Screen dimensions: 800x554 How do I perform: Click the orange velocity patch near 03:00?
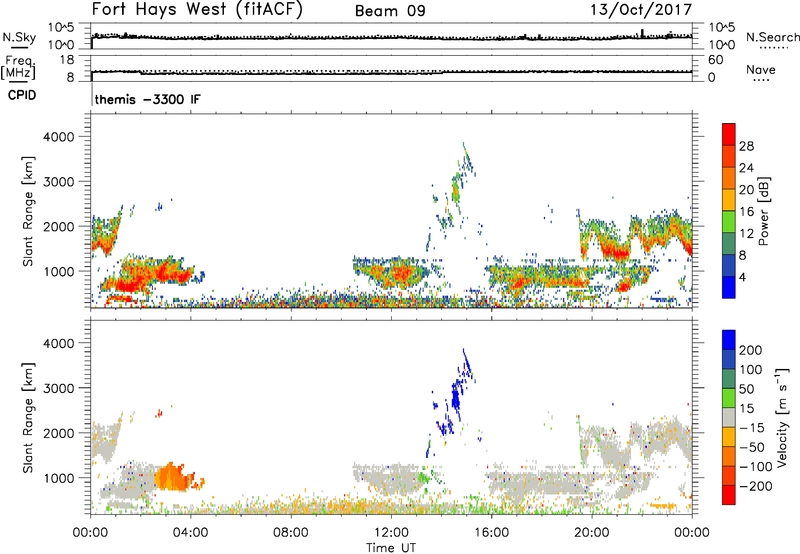click(173, 478)
